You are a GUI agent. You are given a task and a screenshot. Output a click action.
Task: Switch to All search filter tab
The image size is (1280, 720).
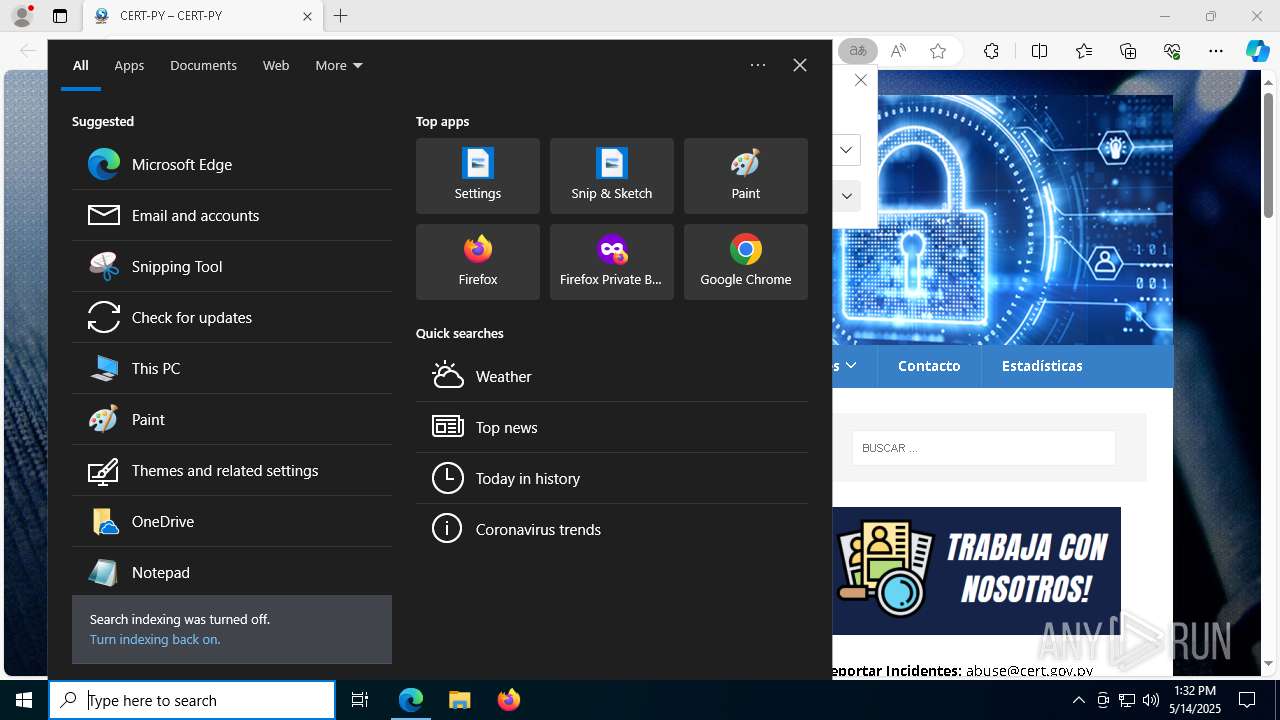pos(81,65)
